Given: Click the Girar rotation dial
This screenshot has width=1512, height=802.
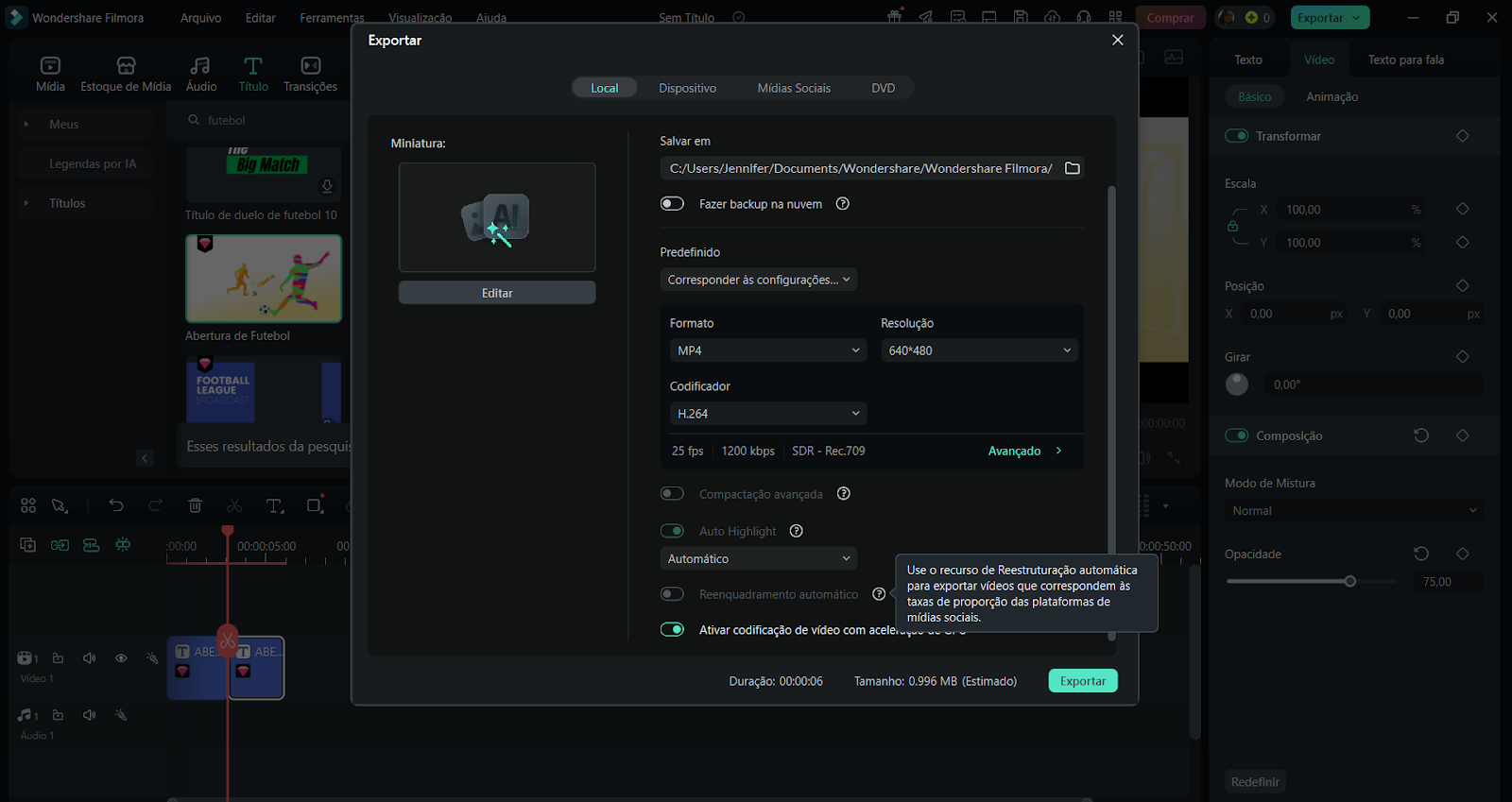Looking at the screenshot, I should [x=1237, y=384].
